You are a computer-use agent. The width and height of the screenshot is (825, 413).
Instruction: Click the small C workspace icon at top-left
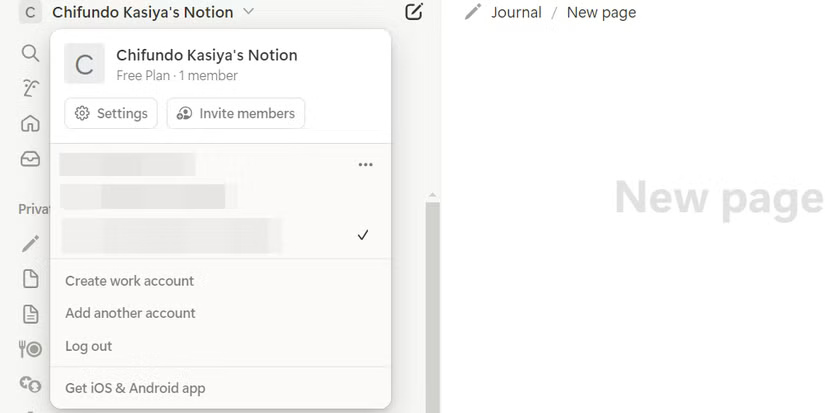30,13
